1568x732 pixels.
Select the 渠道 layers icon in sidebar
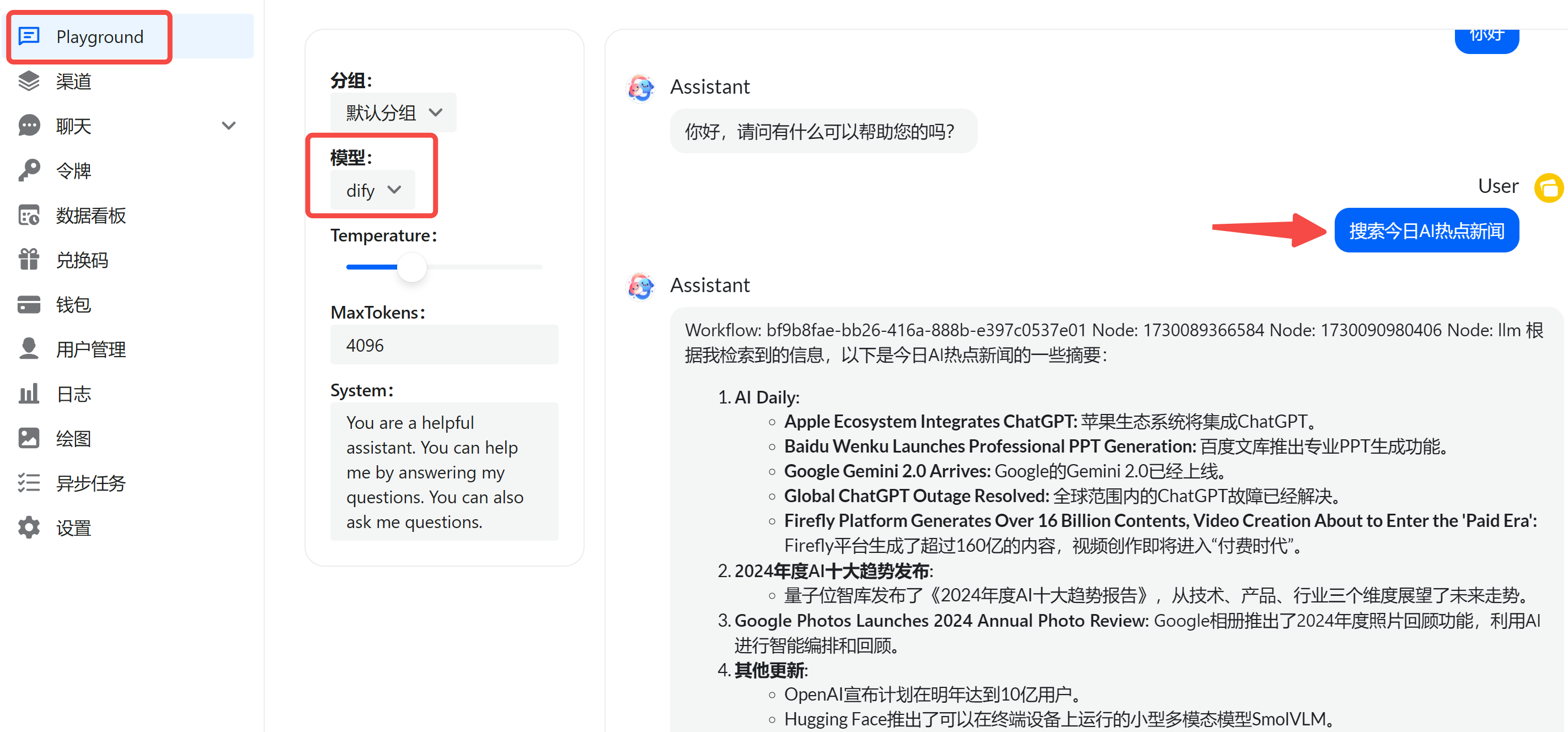click(x=29, y=81)
